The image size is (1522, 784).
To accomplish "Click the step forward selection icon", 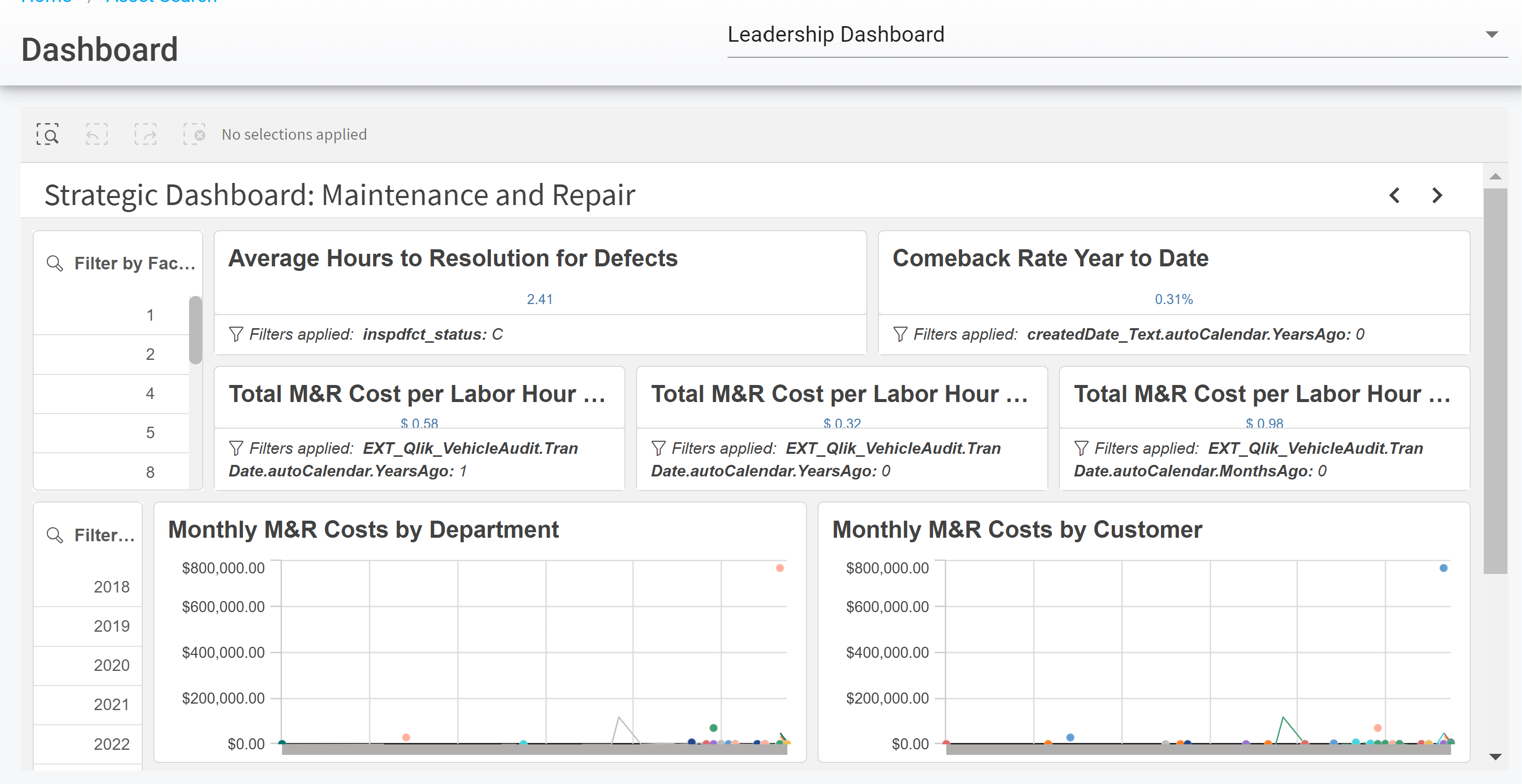I will pos(145,135).
